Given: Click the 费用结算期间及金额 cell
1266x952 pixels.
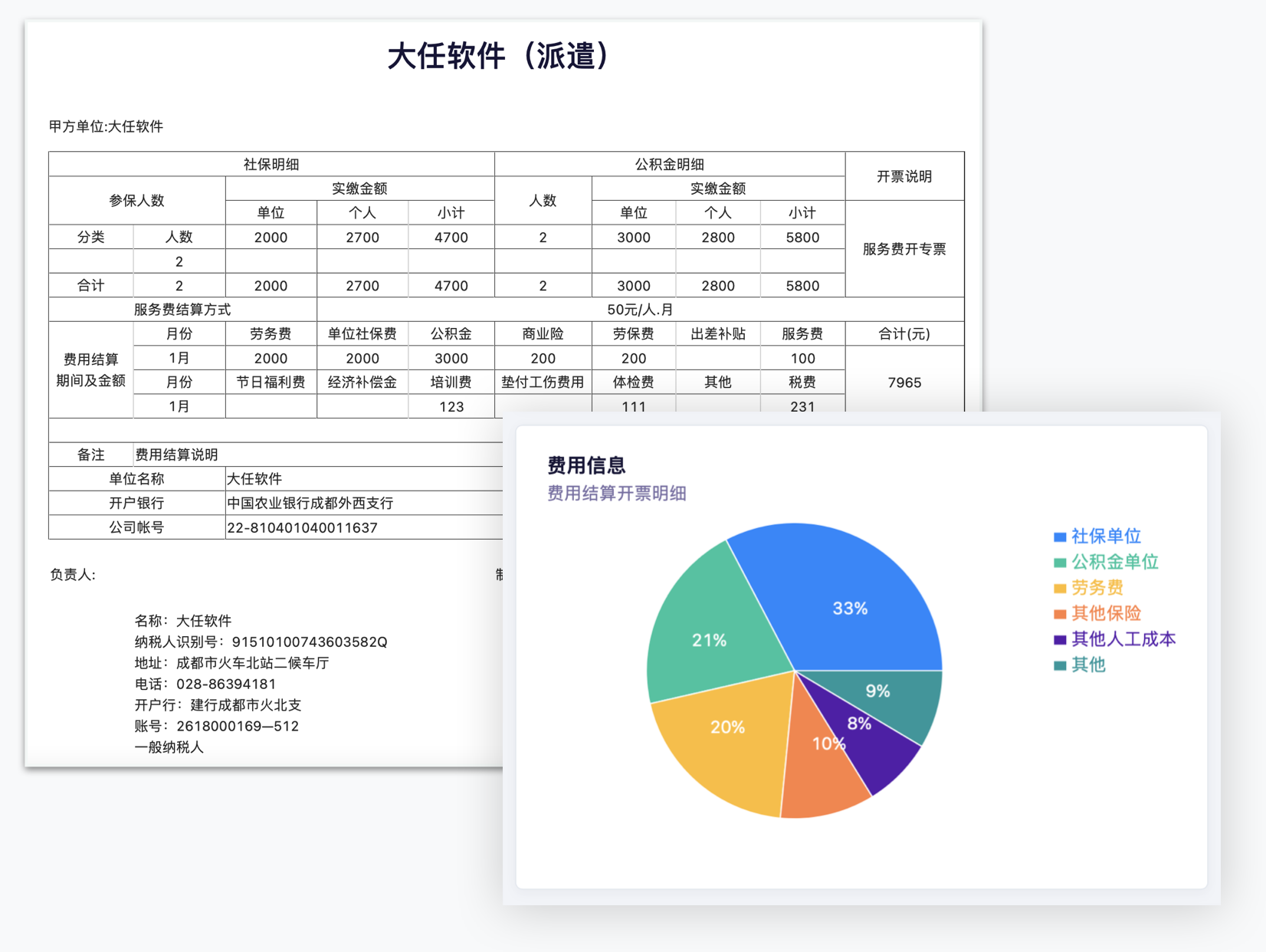Looking at the screenshot, I should point(90,370).
